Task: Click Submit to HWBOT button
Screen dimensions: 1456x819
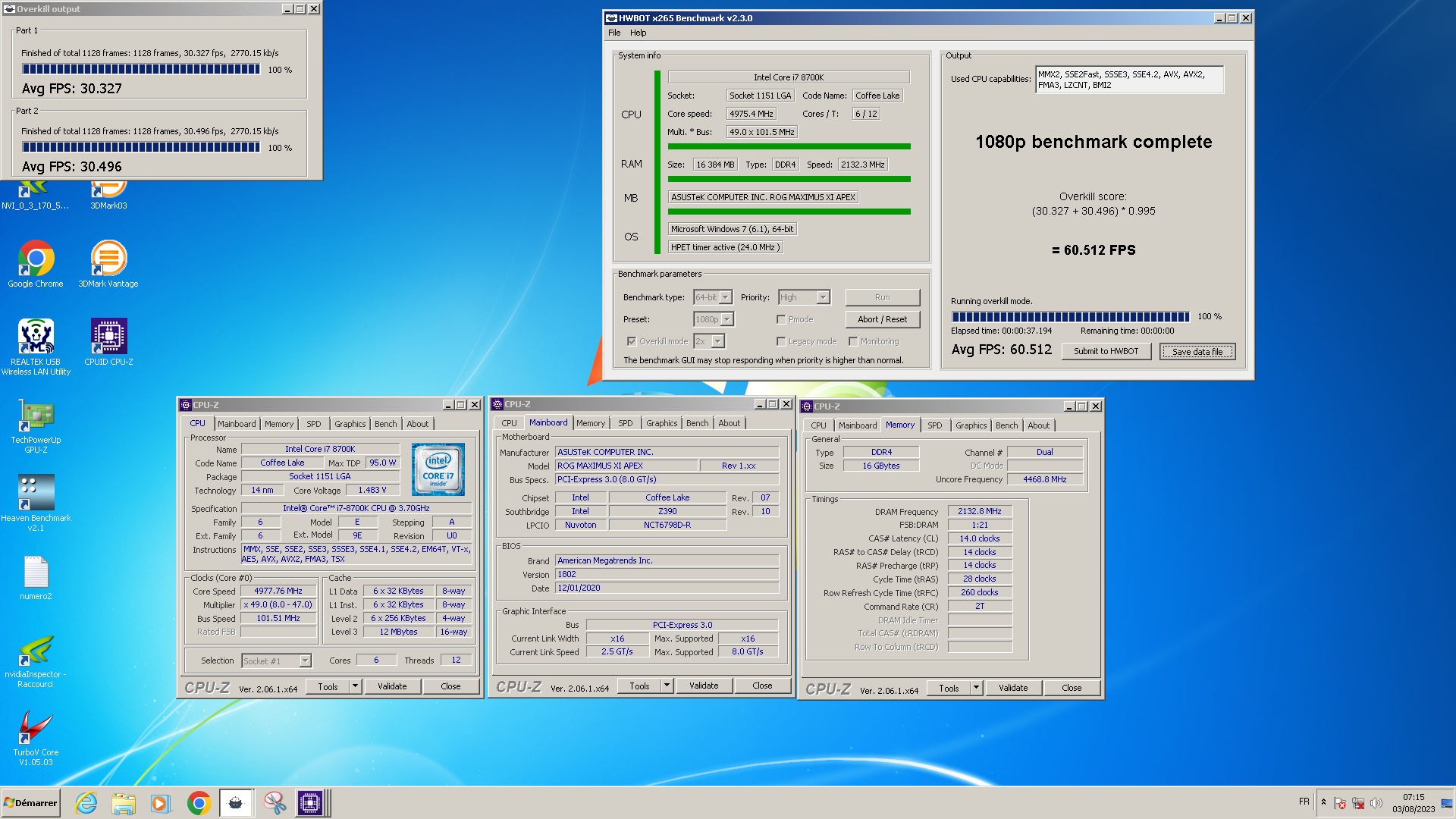Action: click(x=1106, y=351)
